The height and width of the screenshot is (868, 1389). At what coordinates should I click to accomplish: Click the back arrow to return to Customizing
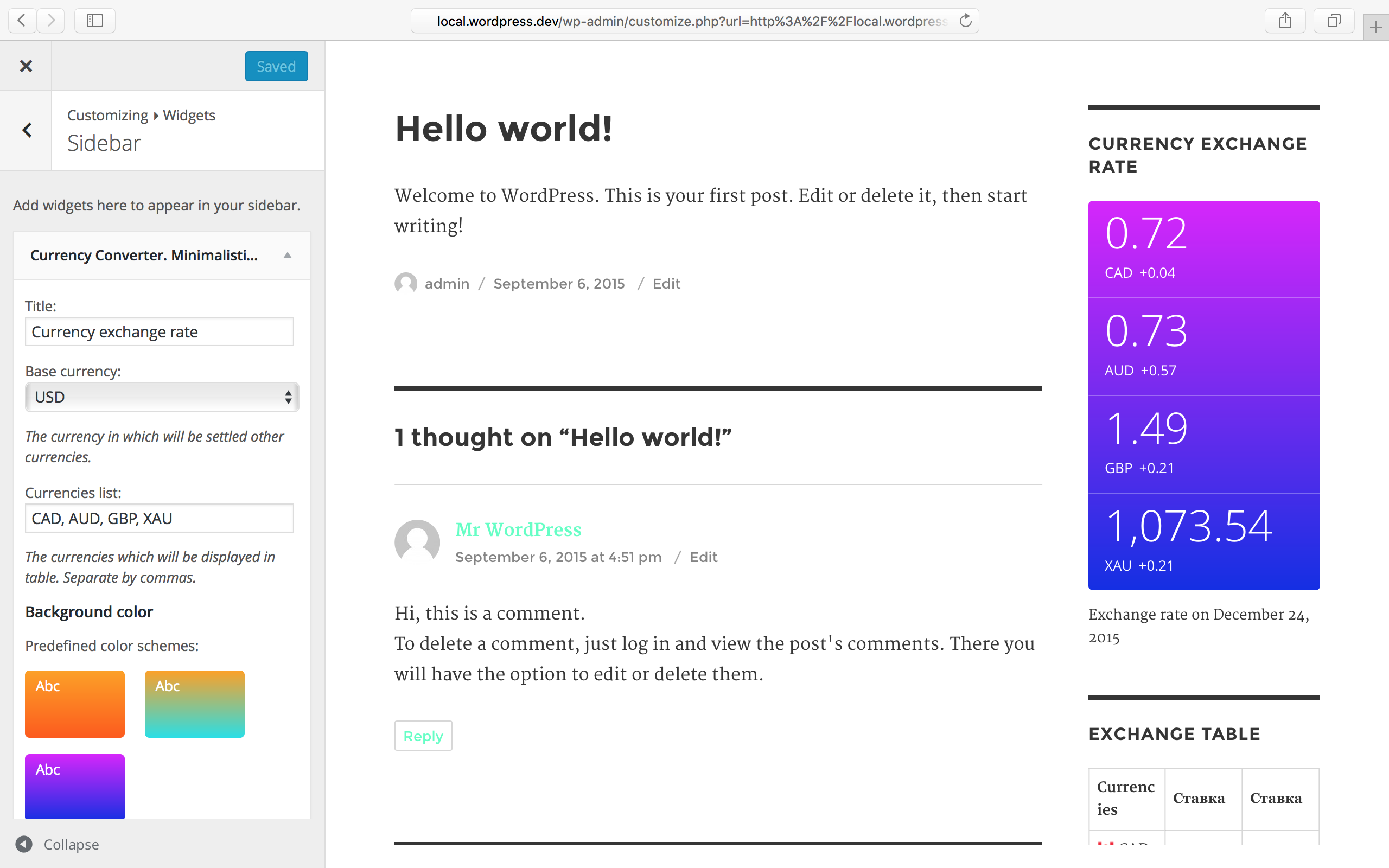tap(27, 129)
